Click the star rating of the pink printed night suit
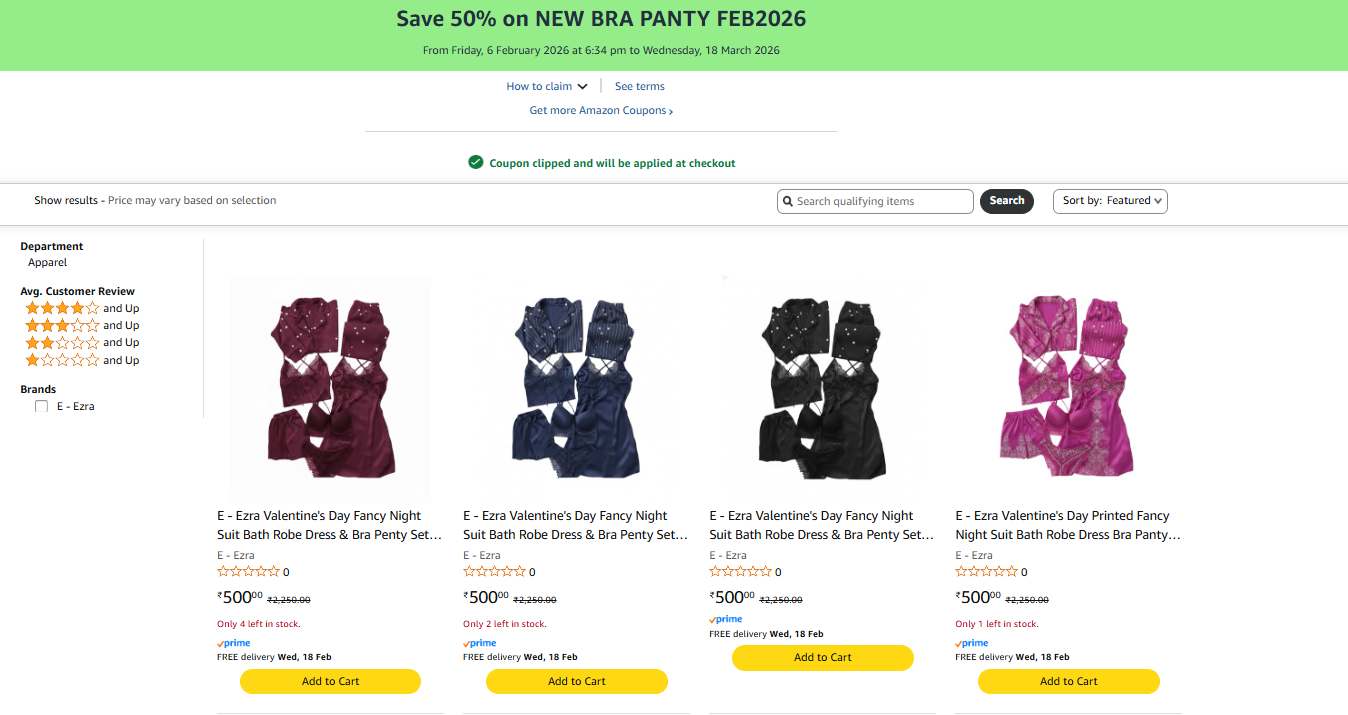1348x715 pixels. tap(986, 572)
